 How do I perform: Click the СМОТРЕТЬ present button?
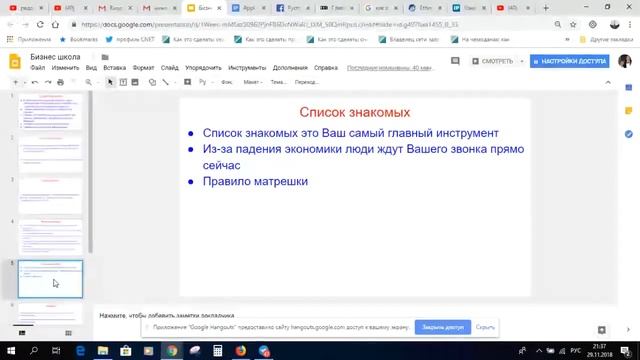493,61
